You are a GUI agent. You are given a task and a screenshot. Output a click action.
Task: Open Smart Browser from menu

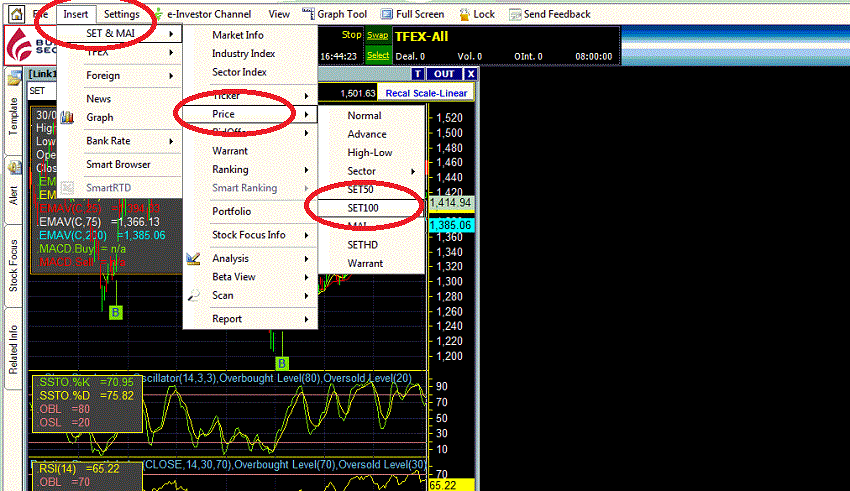[x=119, y=164]
